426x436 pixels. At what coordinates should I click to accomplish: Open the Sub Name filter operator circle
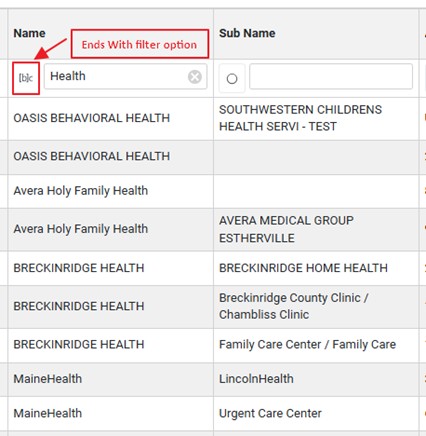[x=232, y=79]
